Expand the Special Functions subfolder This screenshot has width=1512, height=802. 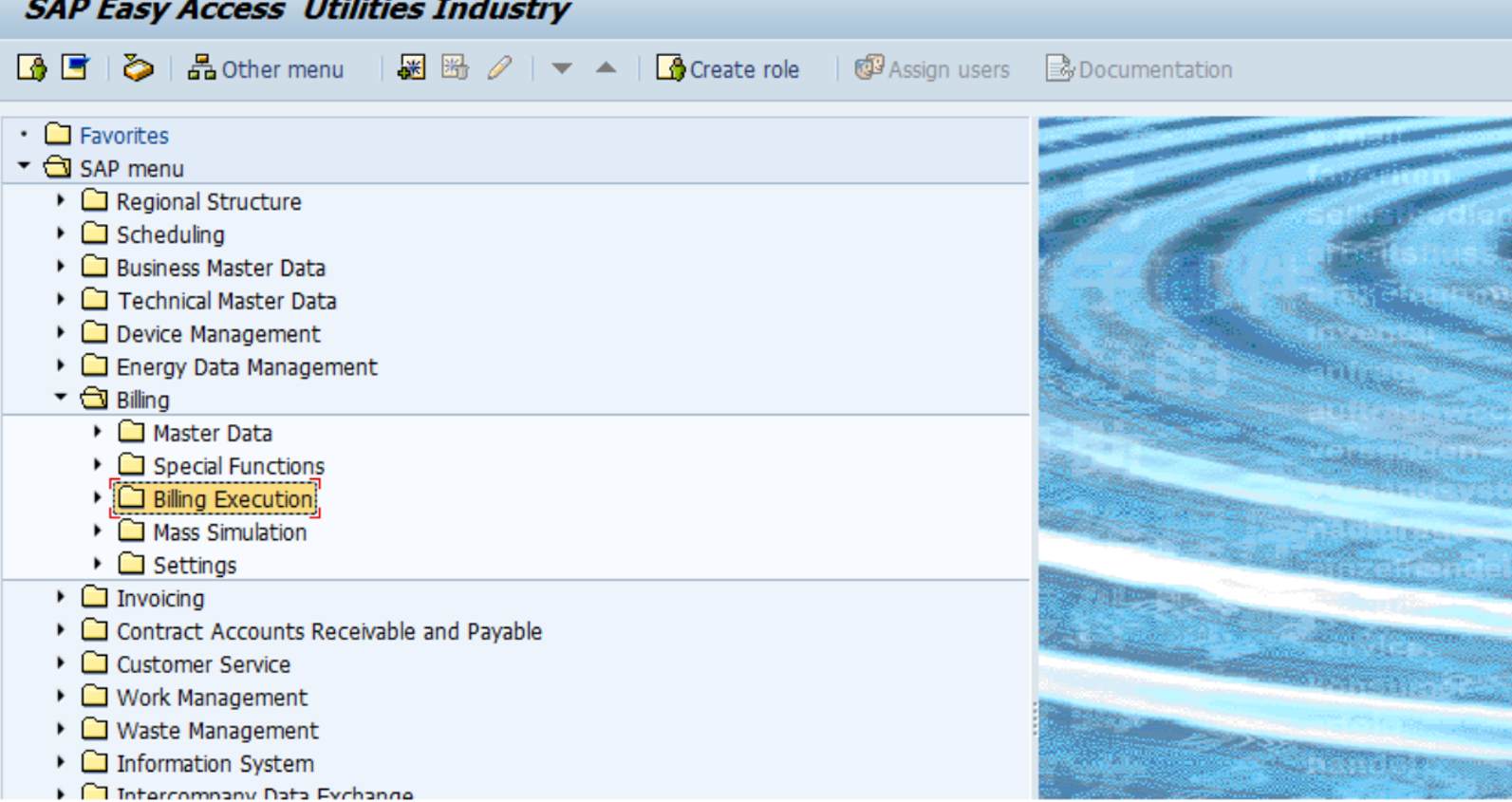coord(98,465)
